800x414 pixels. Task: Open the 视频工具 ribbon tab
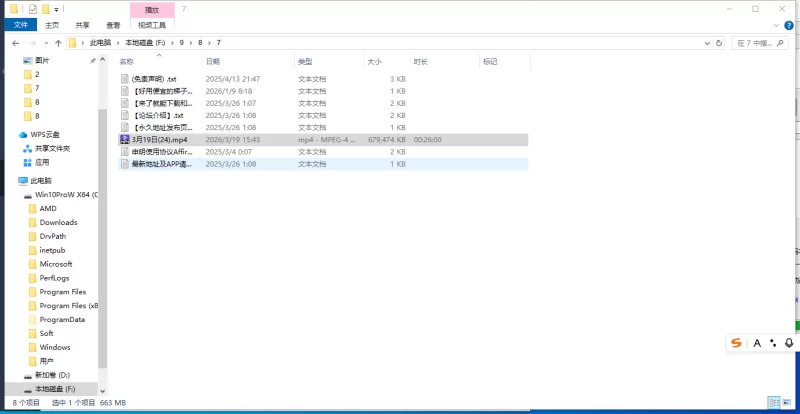[152, 25]
